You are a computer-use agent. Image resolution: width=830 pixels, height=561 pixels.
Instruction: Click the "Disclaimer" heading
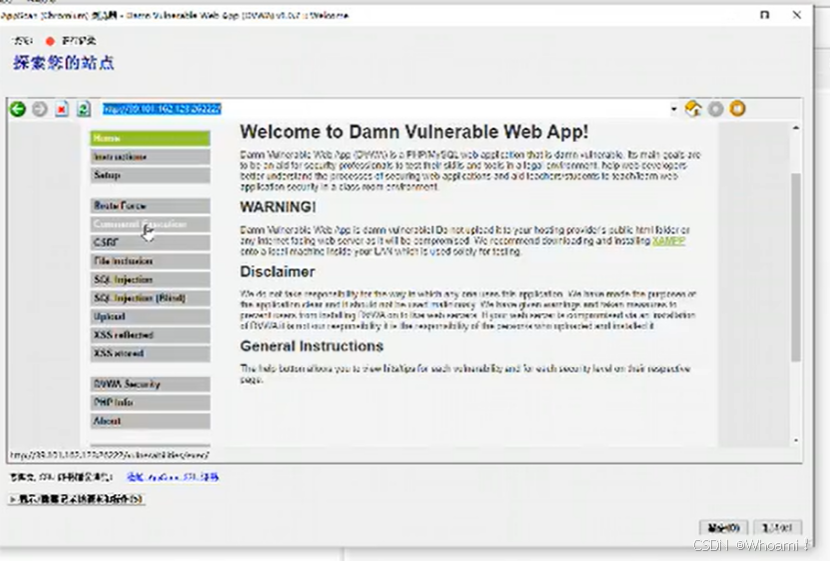click(x=277, y=272)
